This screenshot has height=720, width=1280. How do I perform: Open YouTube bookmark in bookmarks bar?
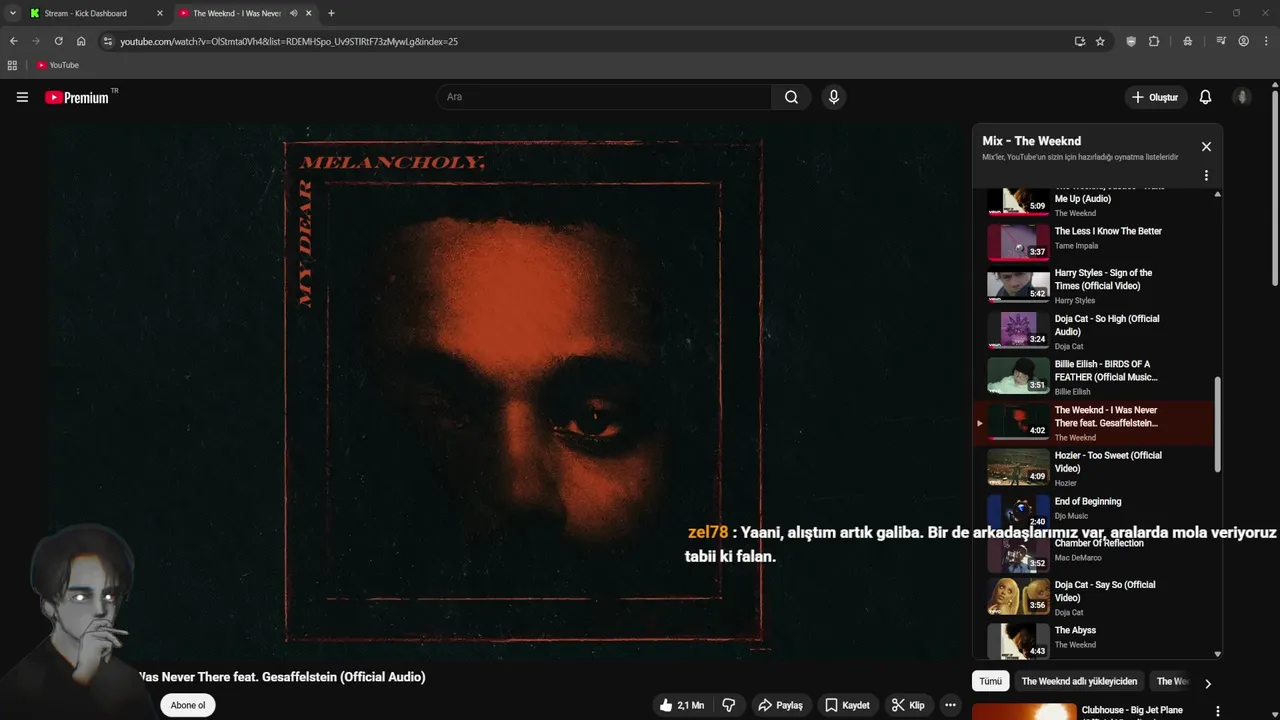57,65
